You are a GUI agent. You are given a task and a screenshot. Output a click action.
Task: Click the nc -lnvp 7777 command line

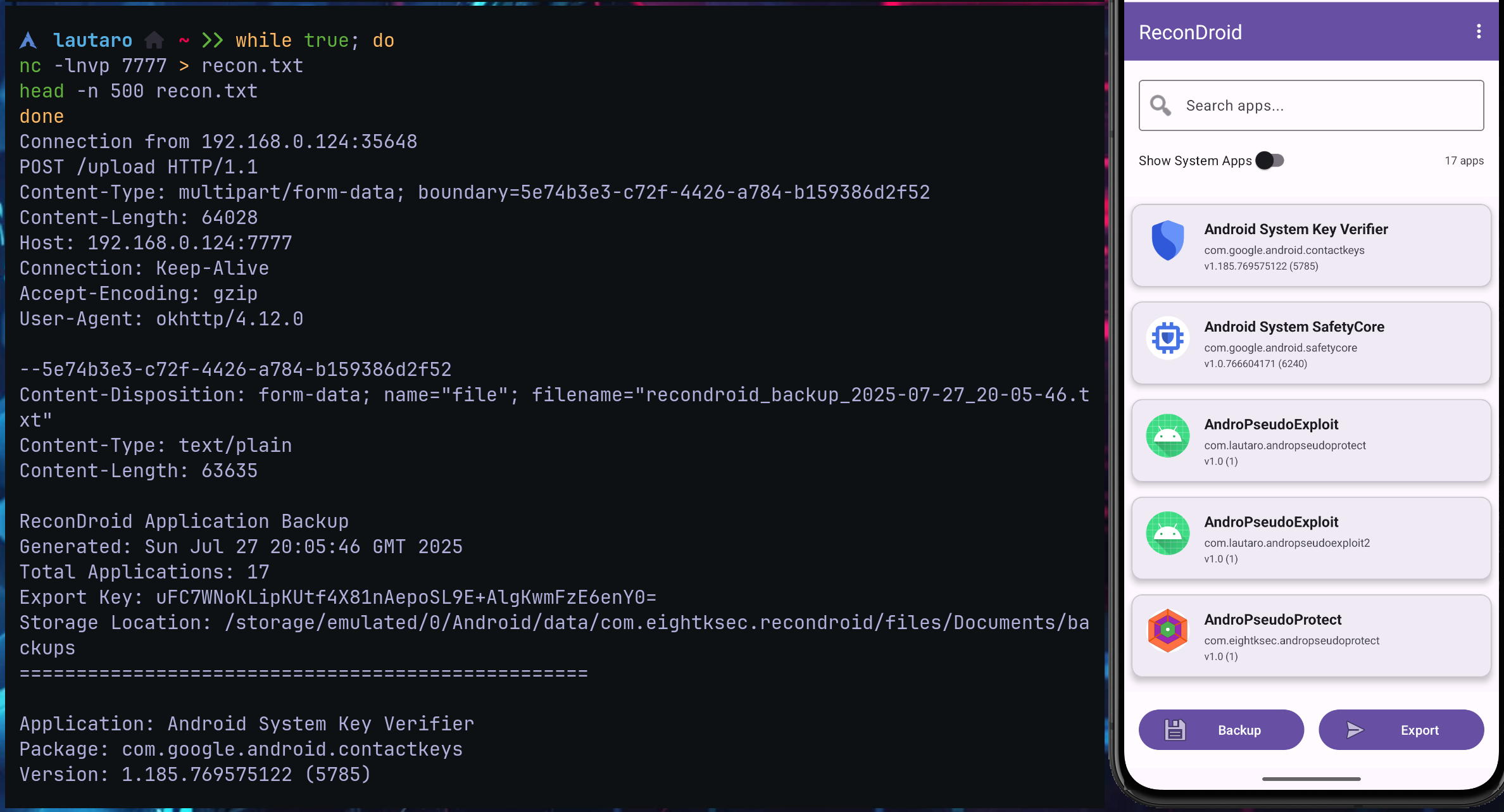161,66
